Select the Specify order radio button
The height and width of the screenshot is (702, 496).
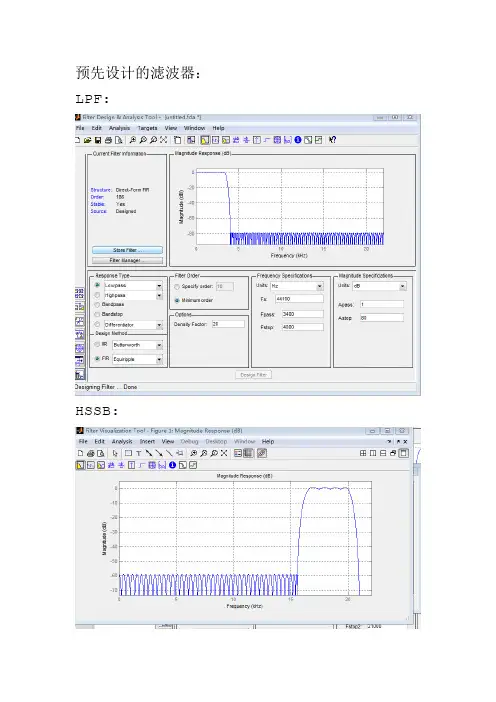click(x=177, y=287)
